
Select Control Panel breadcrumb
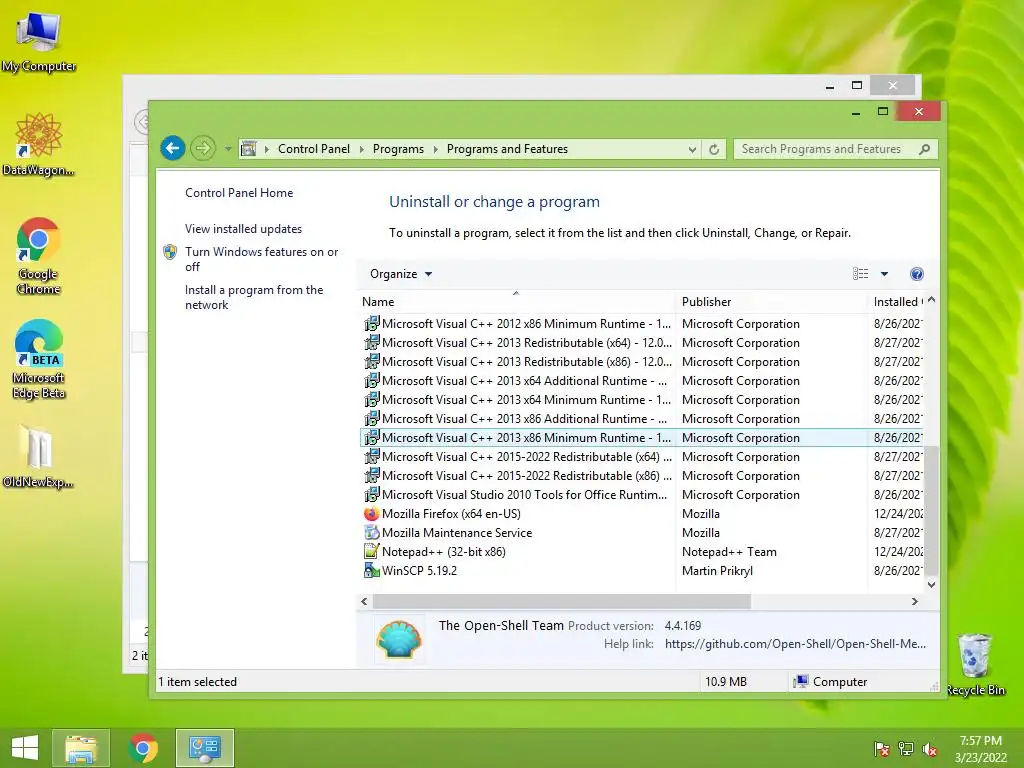tap(314, 149)
